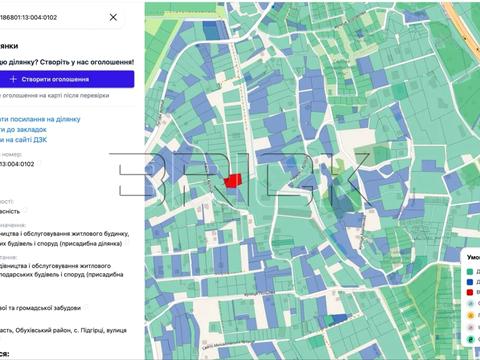The height and width of the screenshot is (360, 480).
Task: Clear the cadastral number search field
Action: point(113,17)
